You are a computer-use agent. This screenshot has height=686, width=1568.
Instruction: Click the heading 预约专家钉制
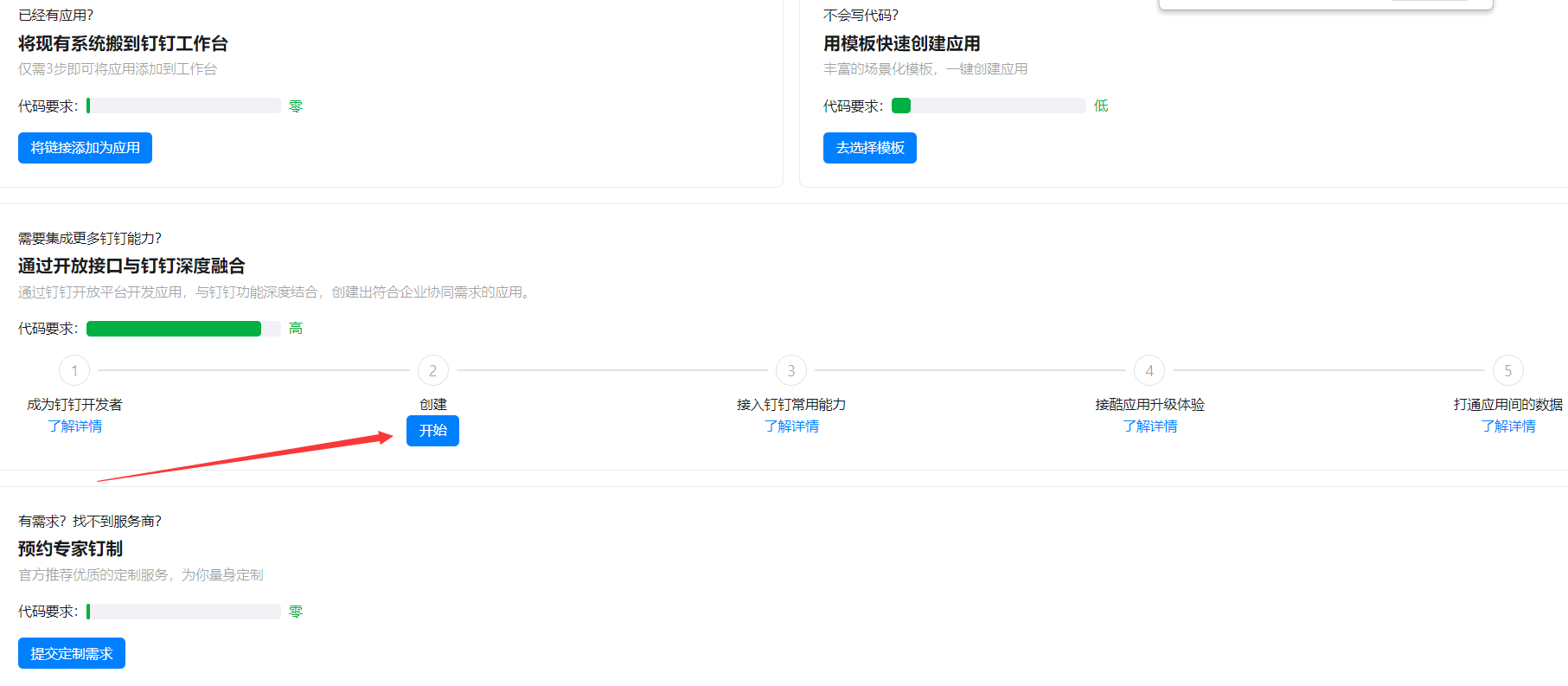click(x=70, y=548)
